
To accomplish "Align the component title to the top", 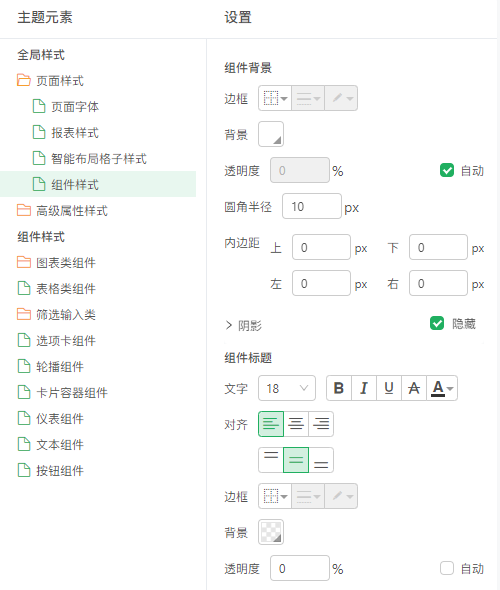I will [x=271, y=460].
